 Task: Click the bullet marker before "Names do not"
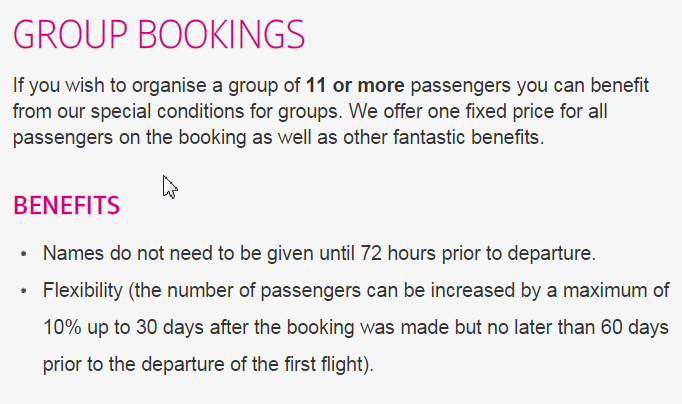[24, 254]
